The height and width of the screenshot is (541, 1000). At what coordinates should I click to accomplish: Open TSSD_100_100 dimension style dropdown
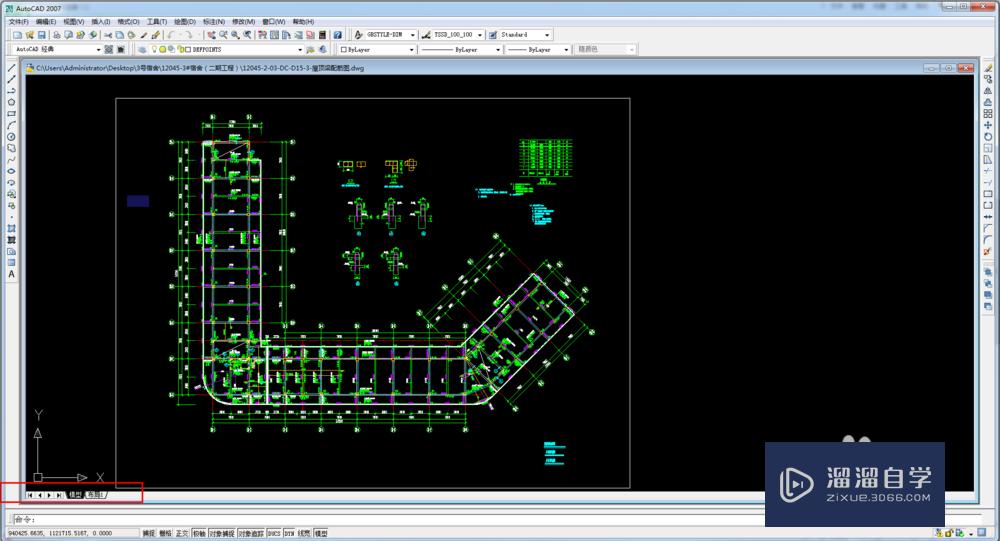(x=480, y=35)
